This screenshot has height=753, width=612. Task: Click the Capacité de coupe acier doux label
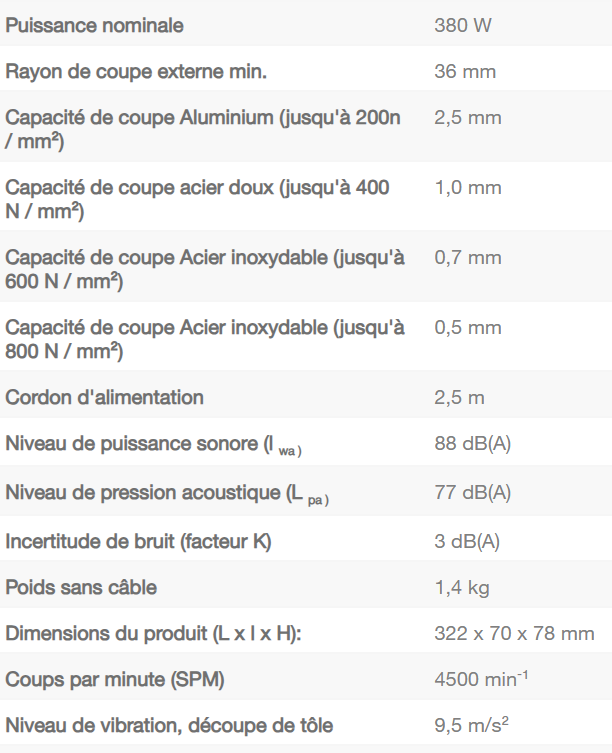click(198, 199)
